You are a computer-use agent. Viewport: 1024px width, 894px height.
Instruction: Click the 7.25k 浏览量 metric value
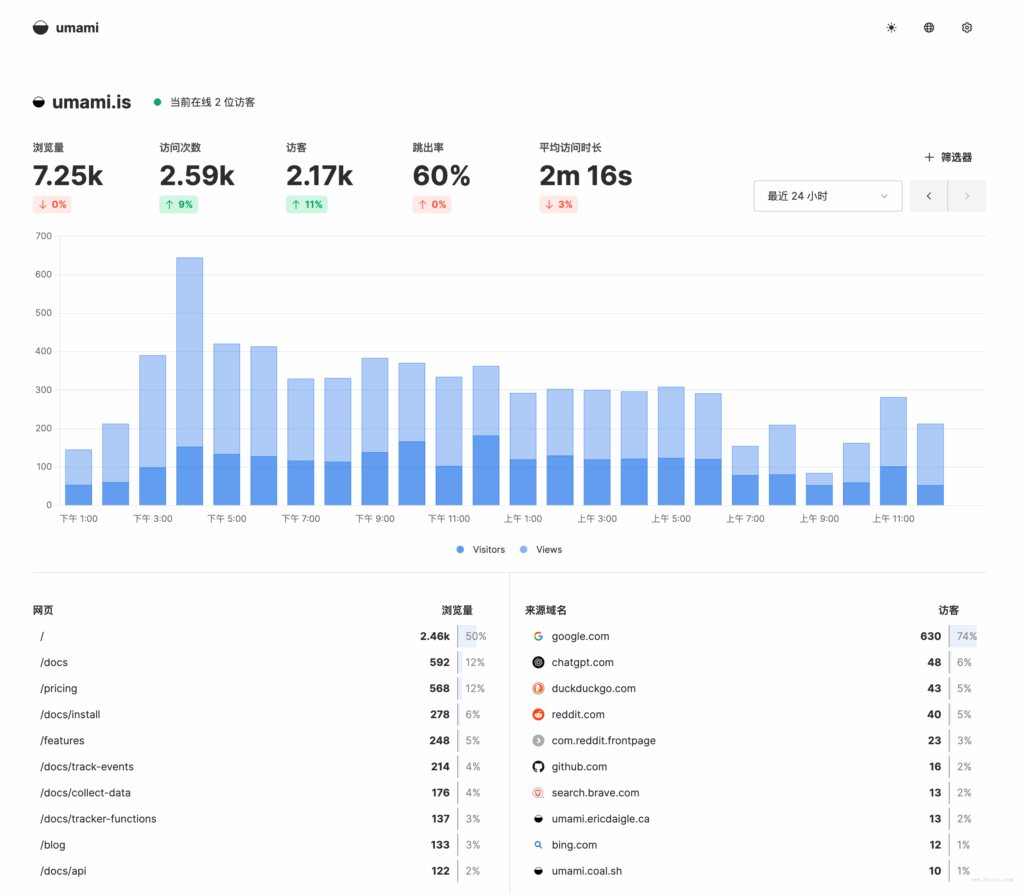pos(68,176)
